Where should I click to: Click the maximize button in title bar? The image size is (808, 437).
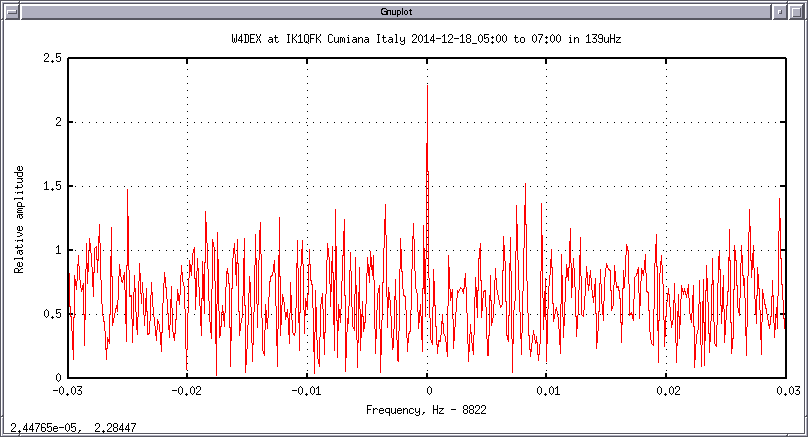point(798,9)
